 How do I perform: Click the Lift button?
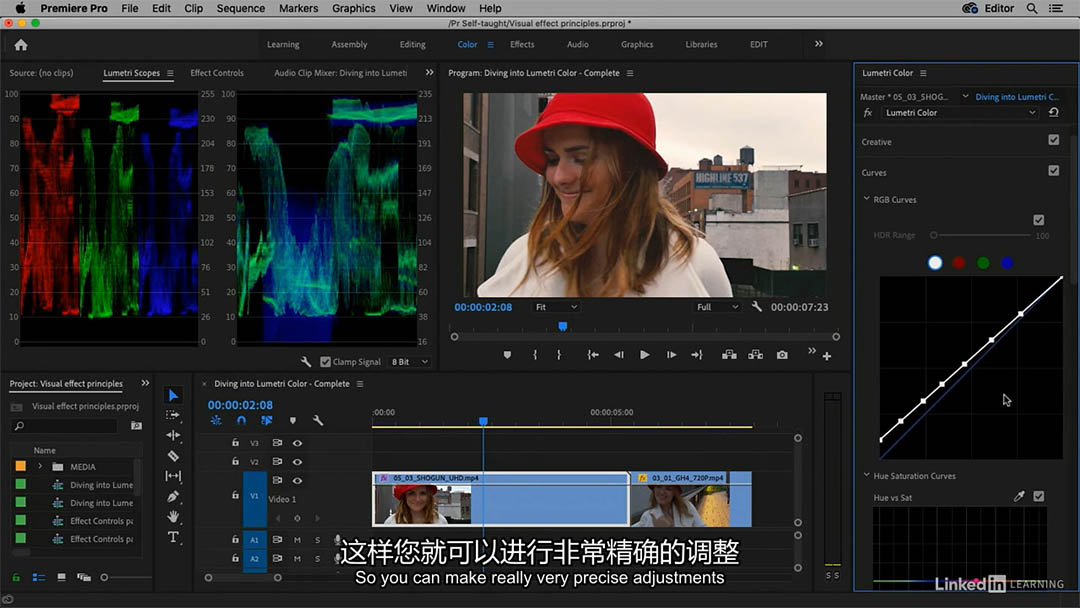(x=729, y=355)
